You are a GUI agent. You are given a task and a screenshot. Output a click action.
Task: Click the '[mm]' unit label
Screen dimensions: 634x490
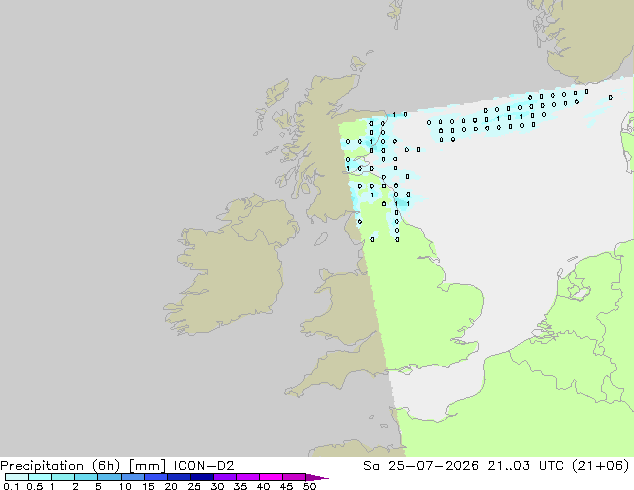[x=147, y=466]
